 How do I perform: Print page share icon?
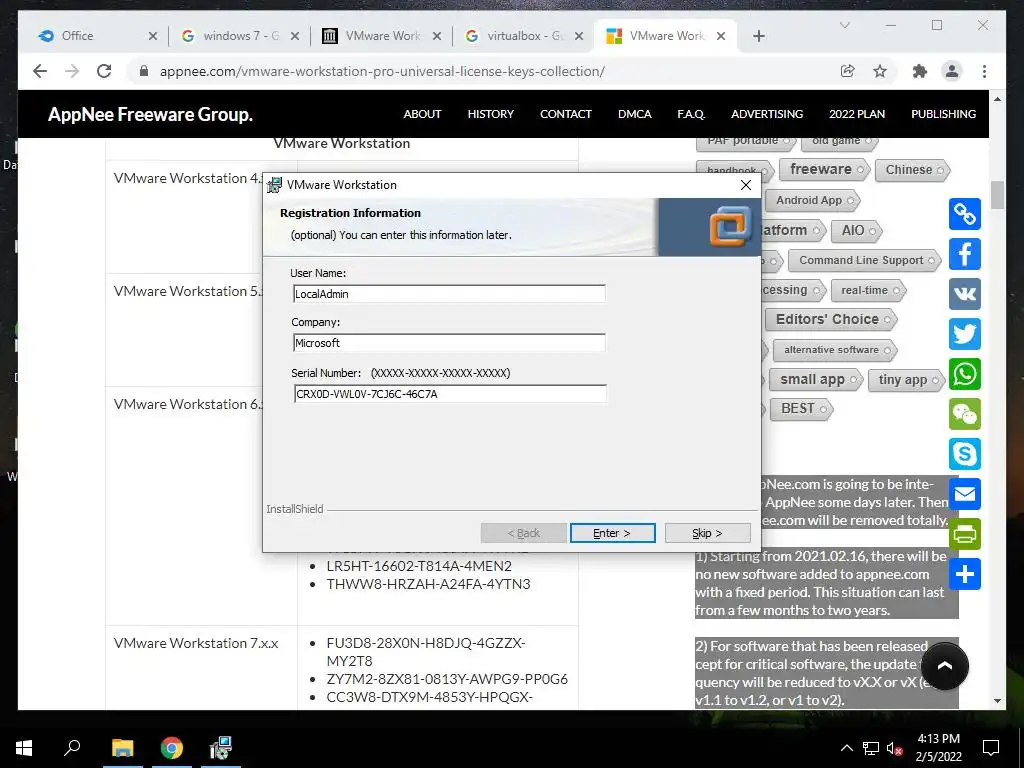pyautogui.click(x=965, y=534)
